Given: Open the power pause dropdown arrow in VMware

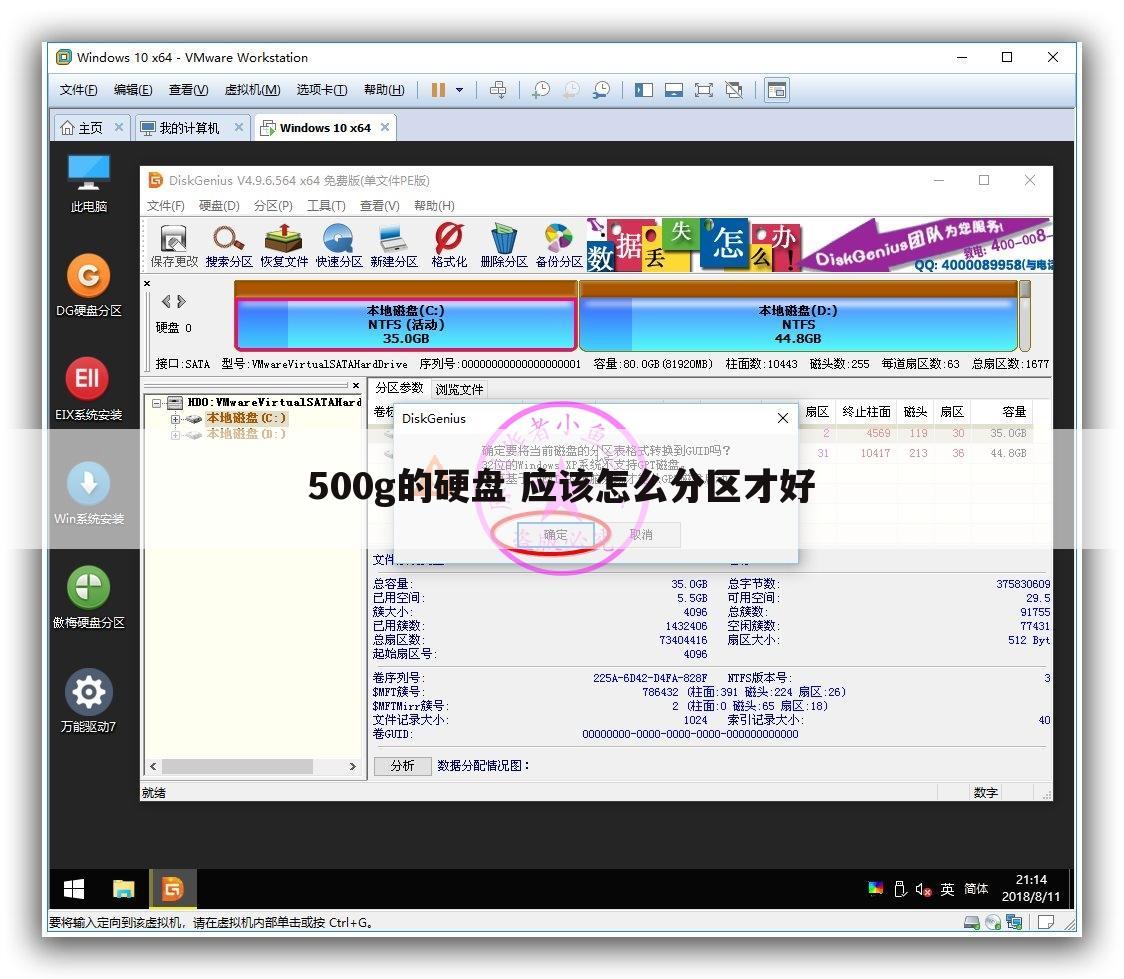Looking at the screenshot, I should (x=459, y=90).
